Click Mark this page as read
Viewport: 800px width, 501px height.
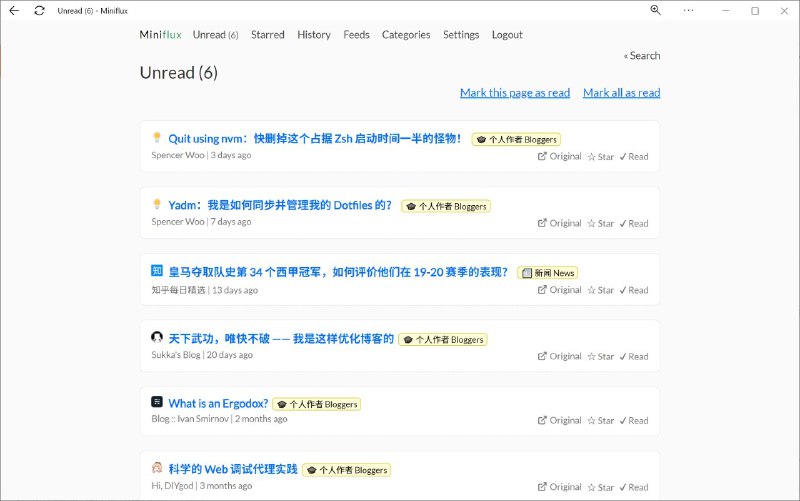click(x=514, y=93)
